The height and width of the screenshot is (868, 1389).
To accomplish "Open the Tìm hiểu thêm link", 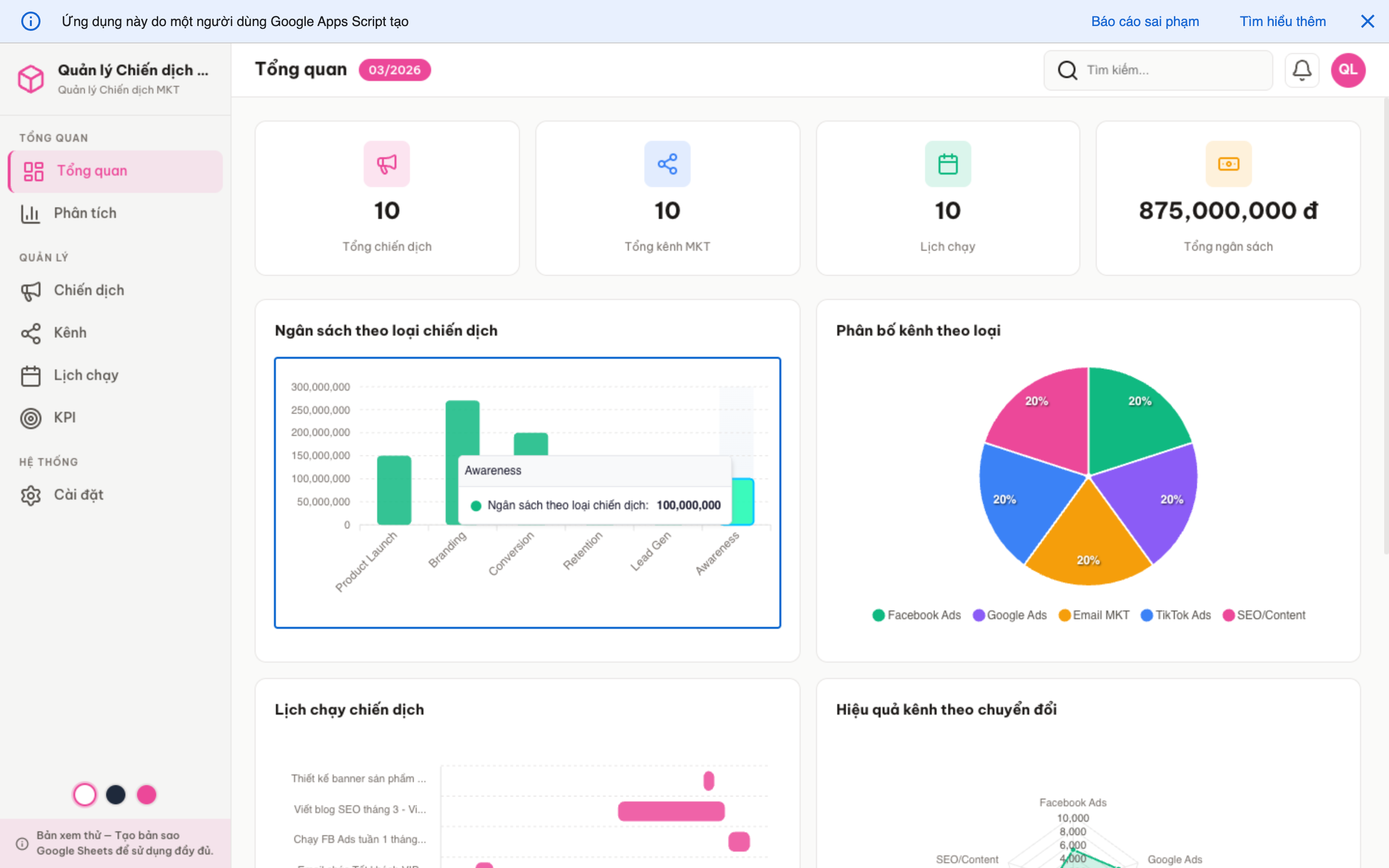I will pyautogui.click(x=1283, y=21).
